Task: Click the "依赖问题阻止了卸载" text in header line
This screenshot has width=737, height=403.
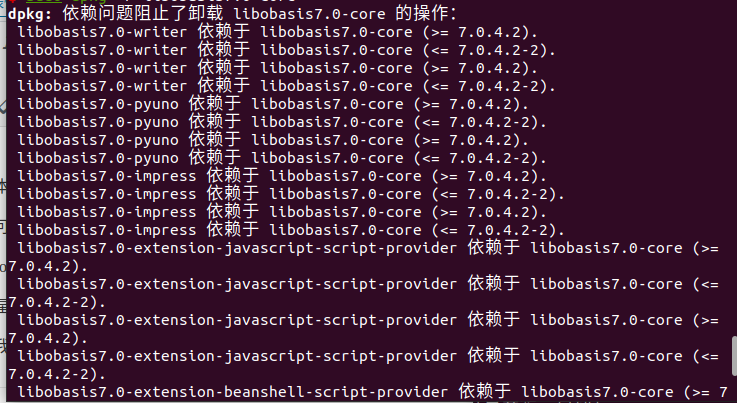Action: [x=143, y=14]
